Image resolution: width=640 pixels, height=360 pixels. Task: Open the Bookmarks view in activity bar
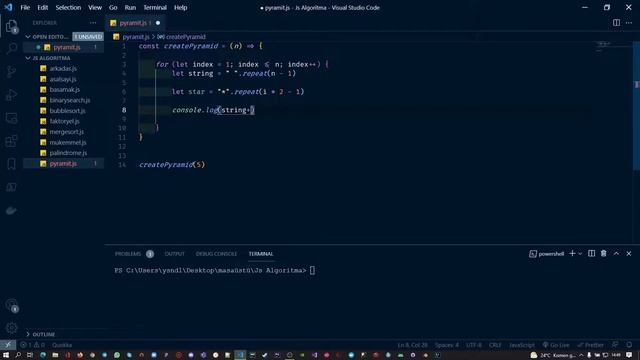click(11, 164)
